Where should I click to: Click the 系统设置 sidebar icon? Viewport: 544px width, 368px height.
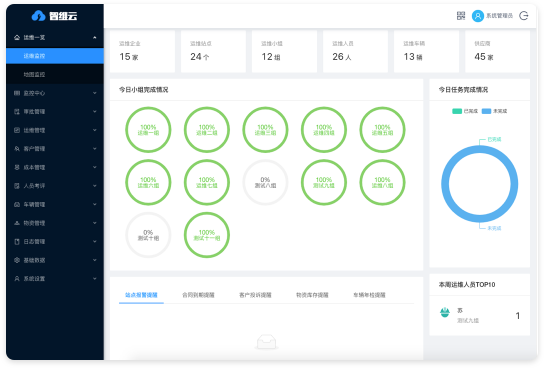(x=17, y=279)
